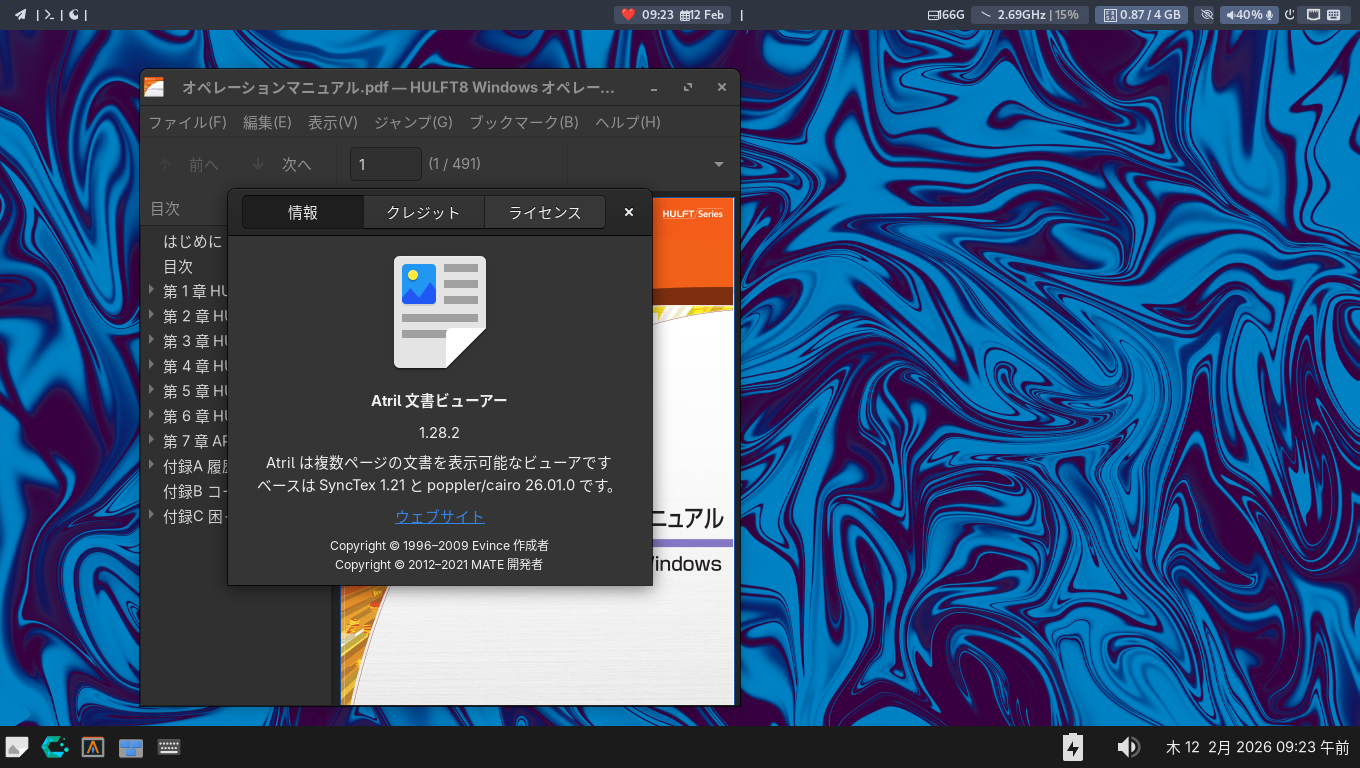Click the Atril document icon in the dialog

439,311
